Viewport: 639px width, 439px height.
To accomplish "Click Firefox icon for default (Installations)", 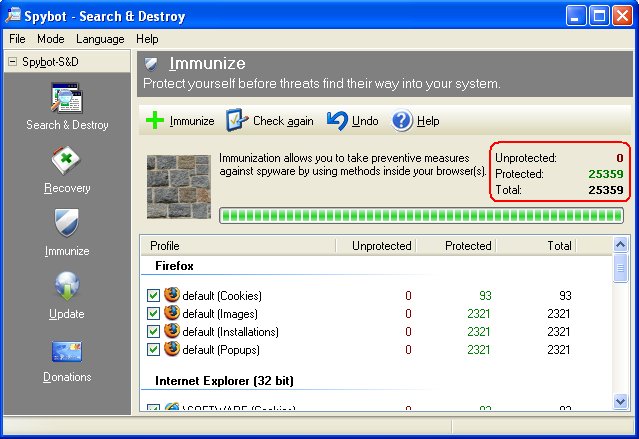I will 172,331.
